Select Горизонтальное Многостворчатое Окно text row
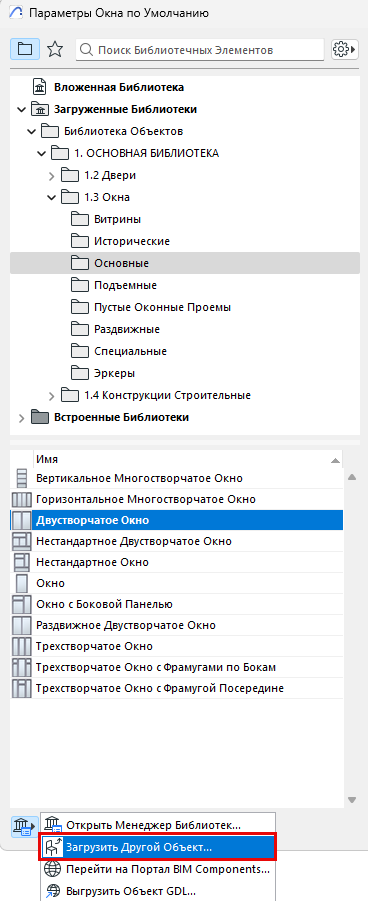368x901 pixels. pos(145,499)
